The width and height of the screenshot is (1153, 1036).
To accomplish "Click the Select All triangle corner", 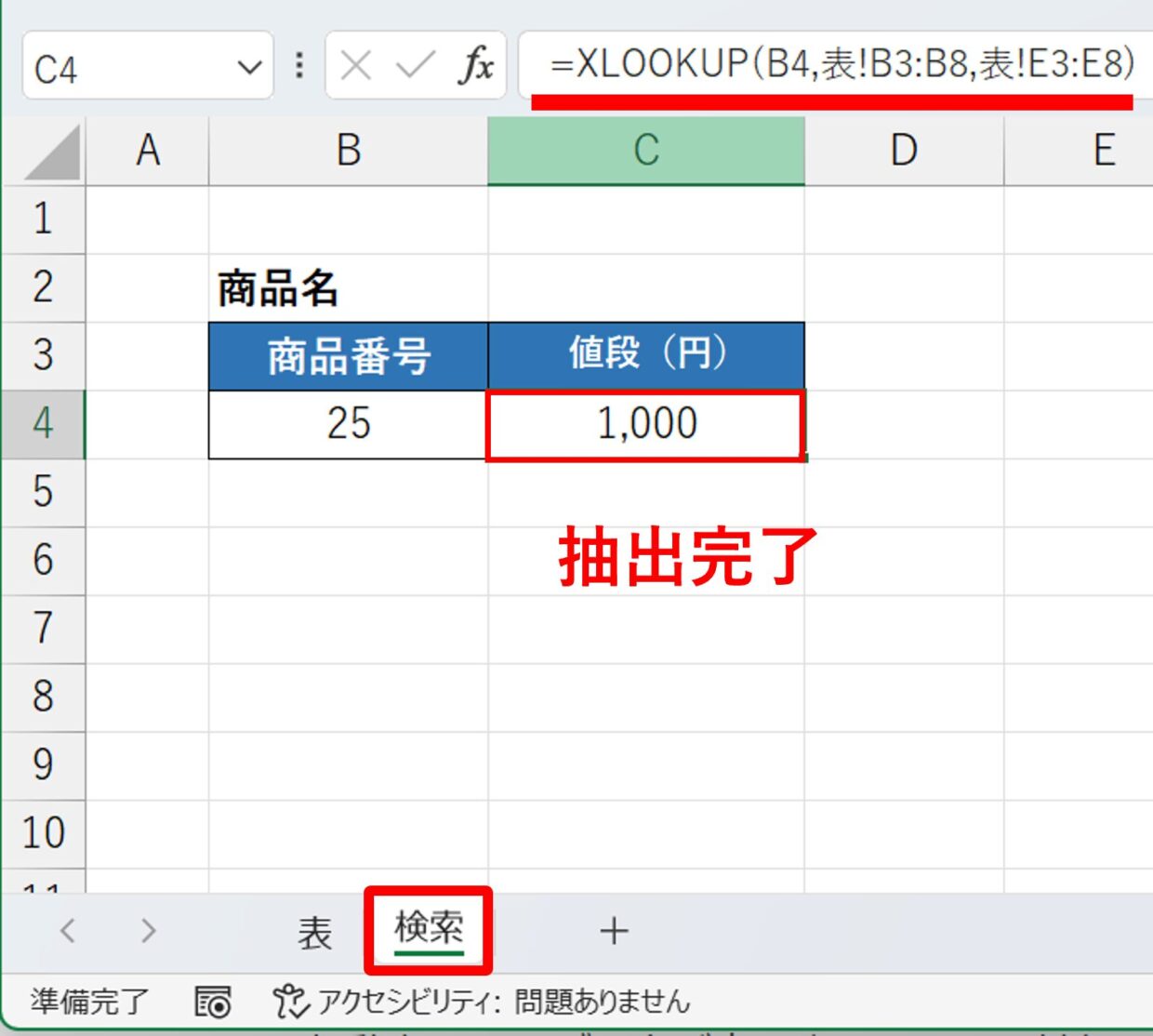I will pyautogui.click(x=53, y=153).
